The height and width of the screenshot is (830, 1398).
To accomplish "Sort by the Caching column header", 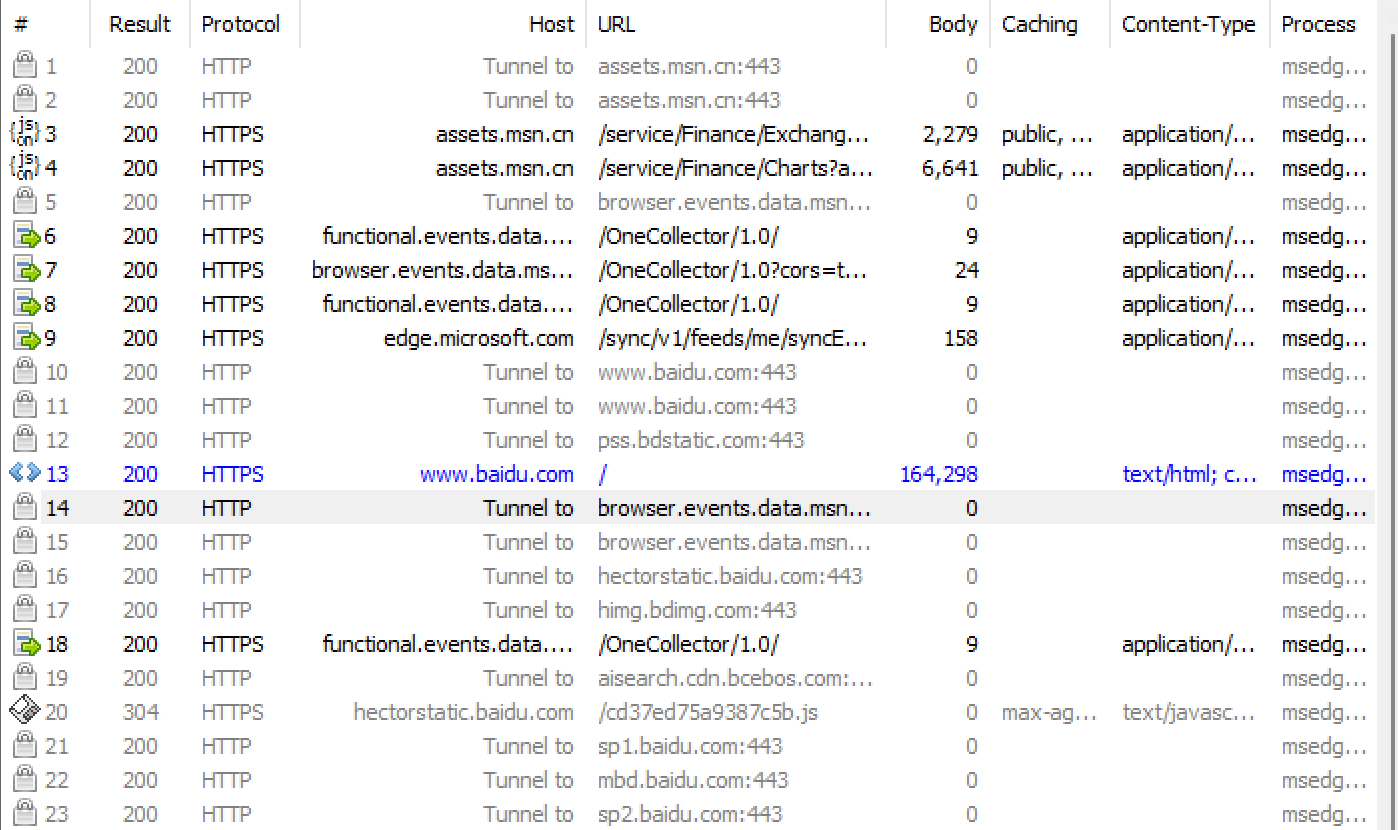I will click(x=1049, y=24).
